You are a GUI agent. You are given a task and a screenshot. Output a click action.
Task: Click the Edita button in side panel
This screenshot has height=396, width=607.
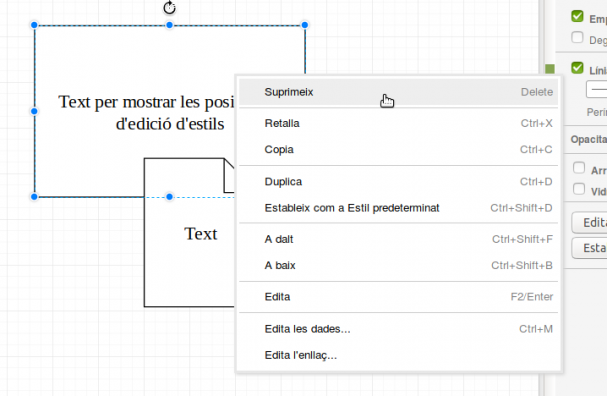(x=590, y=223)
